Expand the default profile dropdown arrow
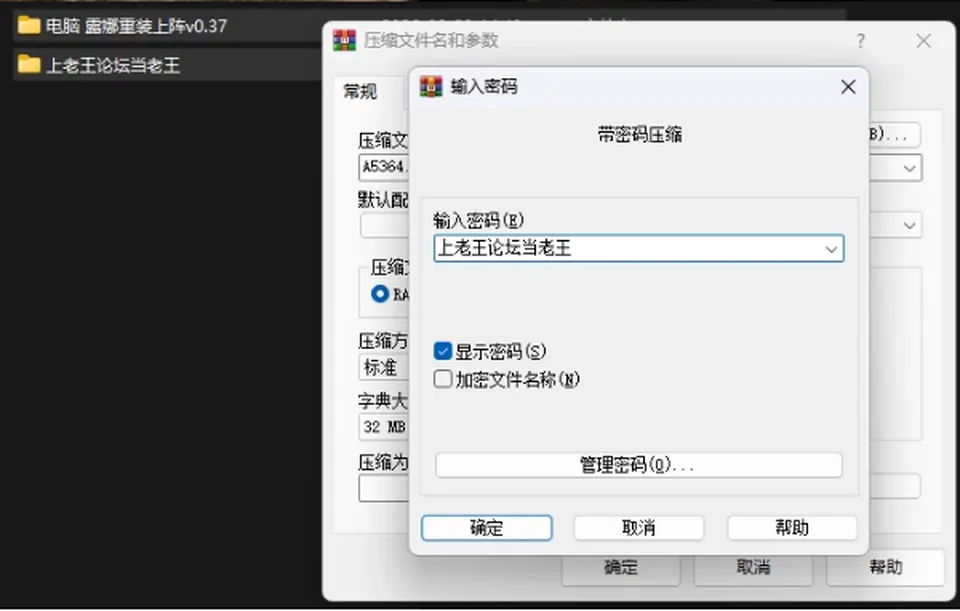Screen dimensions: 960x611 [909, 225]
